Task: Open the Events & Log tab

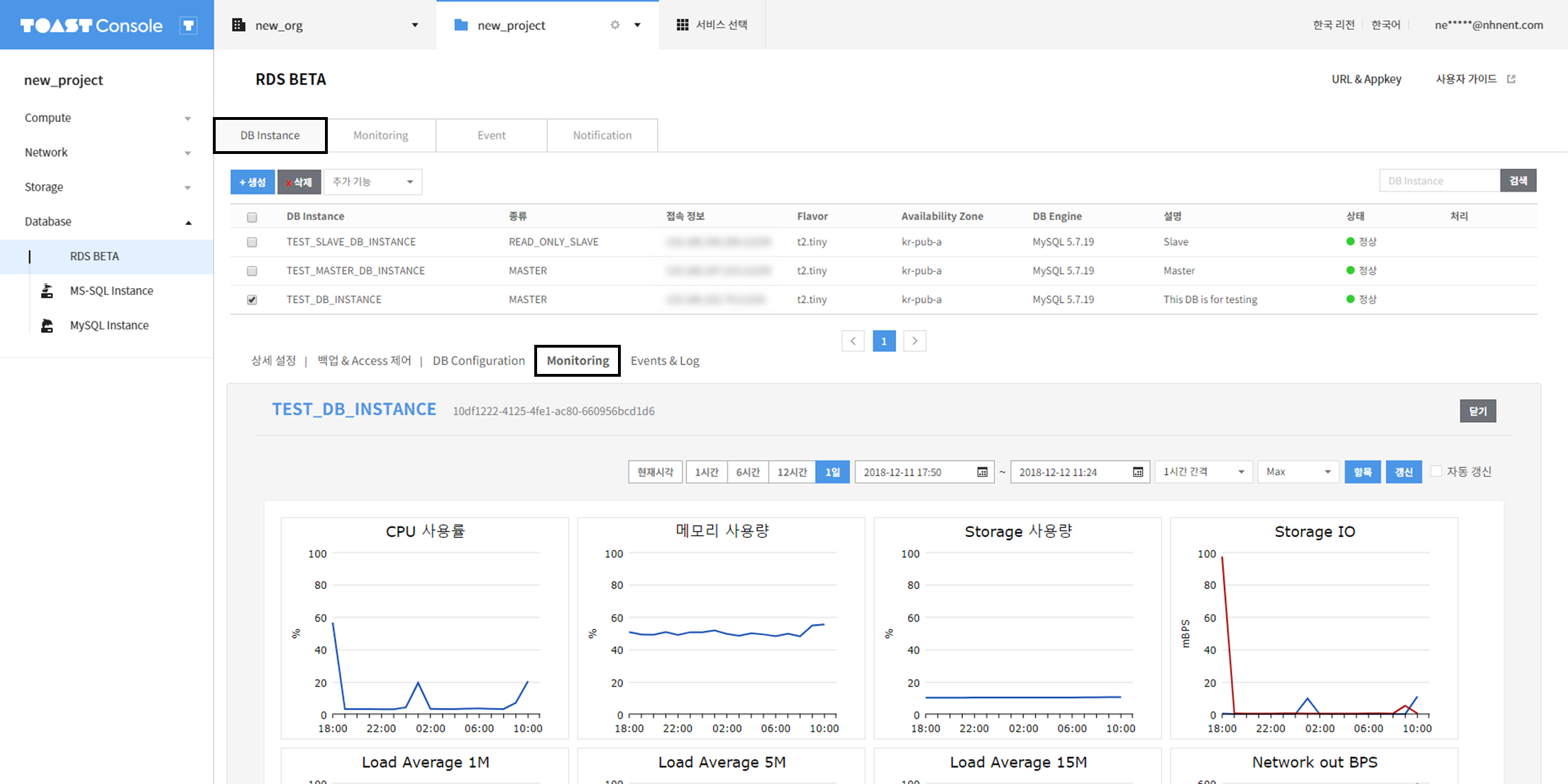Action: point(665,360)
